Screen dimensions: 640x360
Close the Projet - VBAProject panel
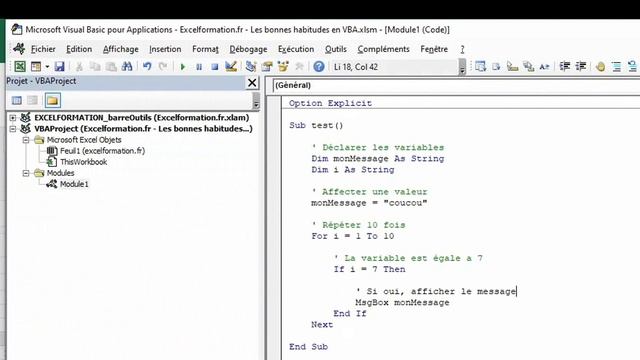tap(252, 83)
